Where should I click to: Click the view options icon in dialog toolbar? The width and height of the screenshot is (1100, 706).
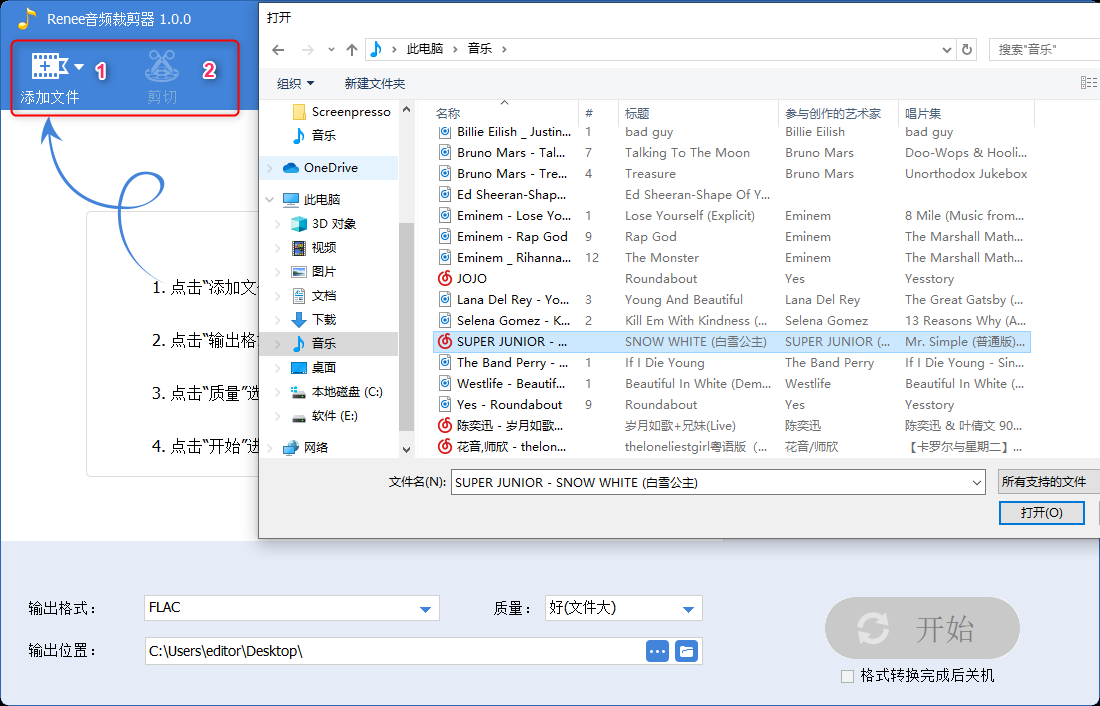1089,83
